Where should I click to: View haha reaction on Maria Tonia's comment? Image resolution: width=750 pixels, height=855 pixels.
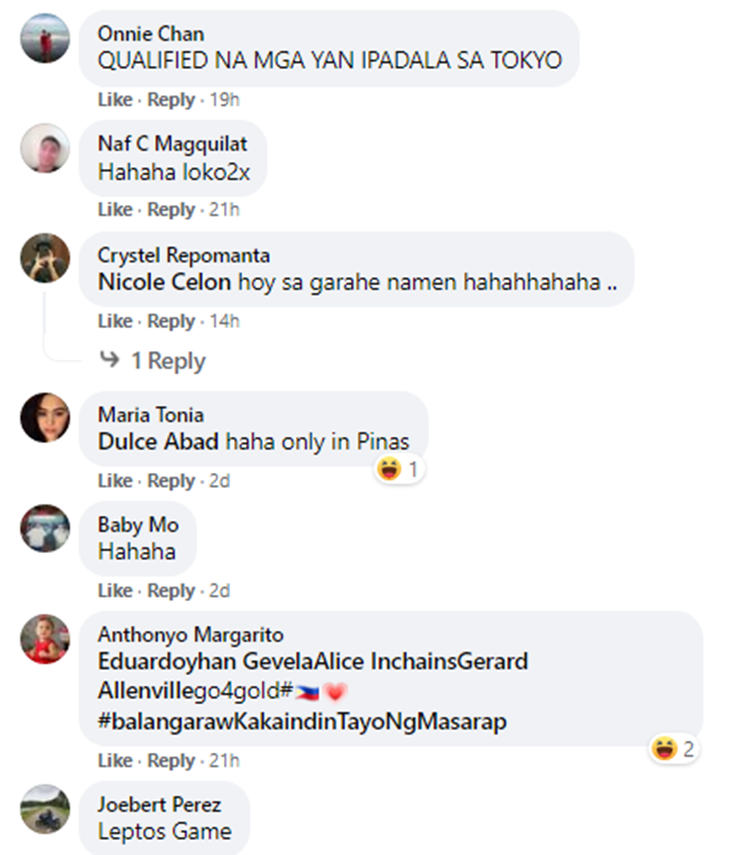coord(399,469)
